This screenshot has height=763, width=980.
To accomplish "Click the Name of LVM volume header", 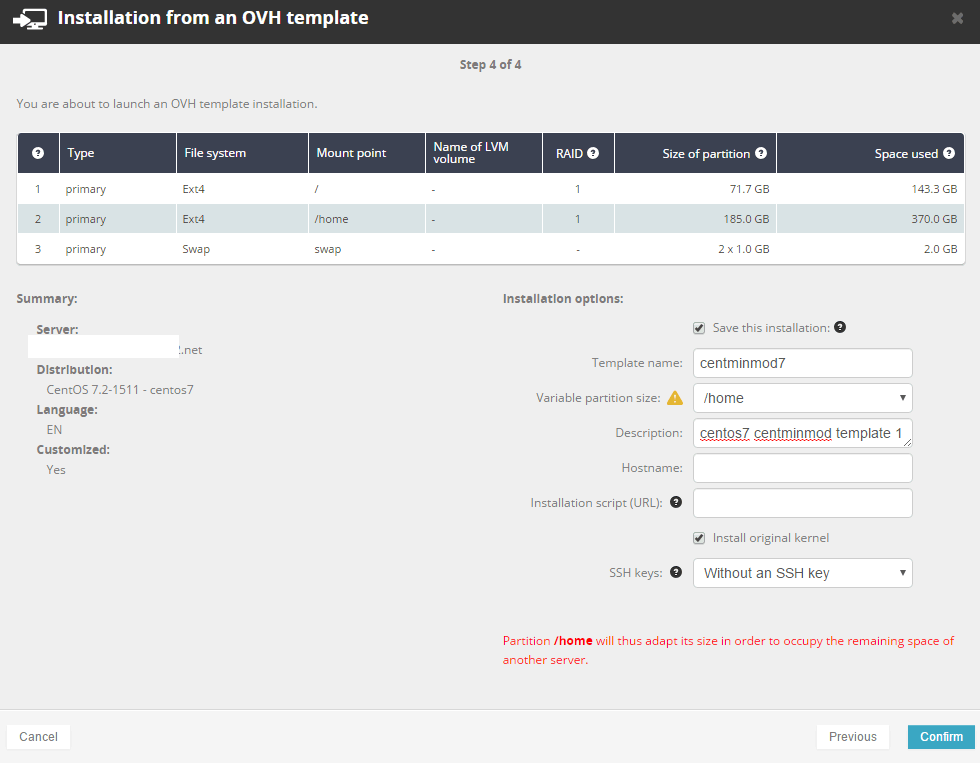I will coord(484,153).
